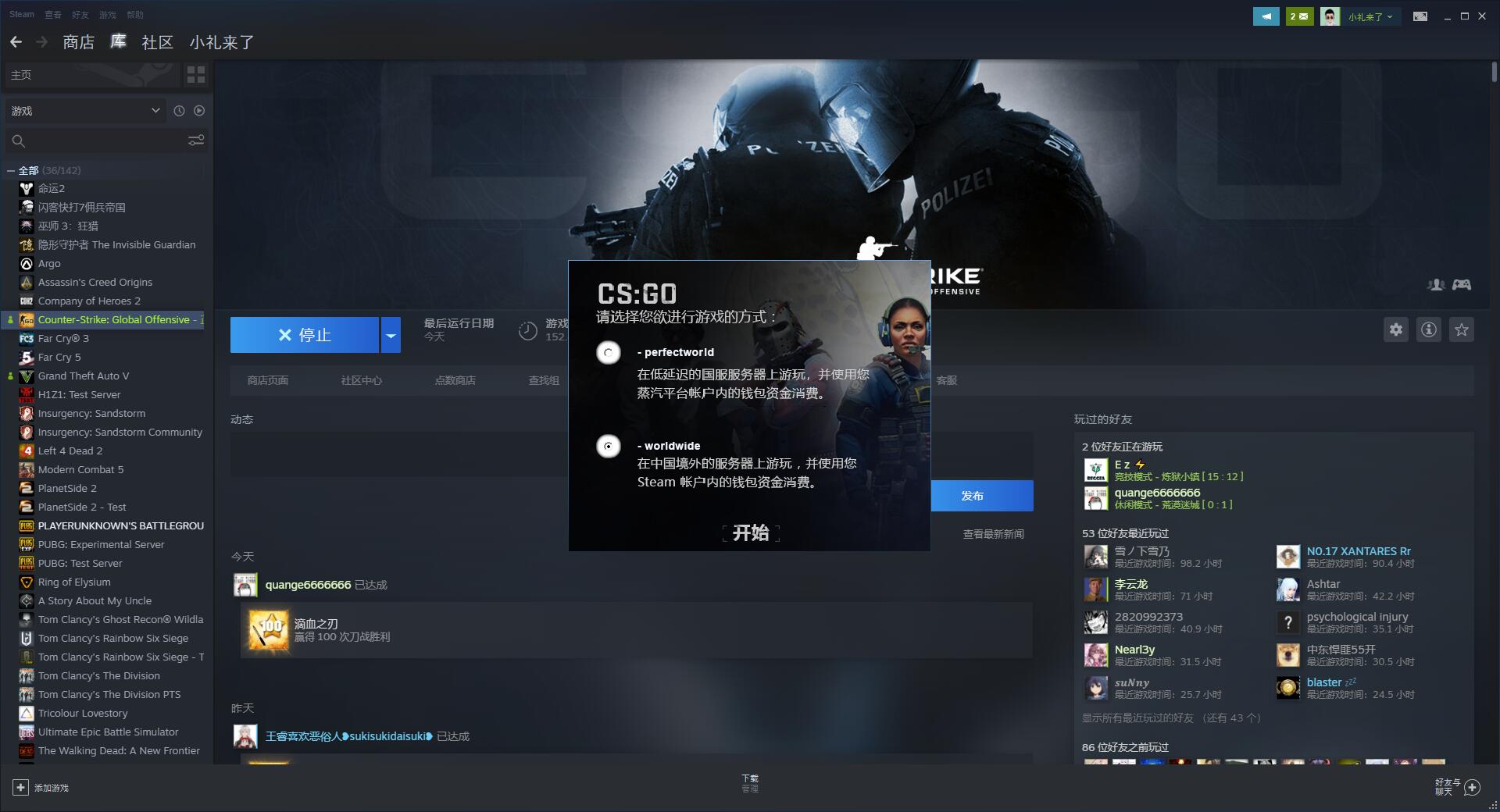Select the perfectworld radio option
1500x812 pixels.
point(609,353)
